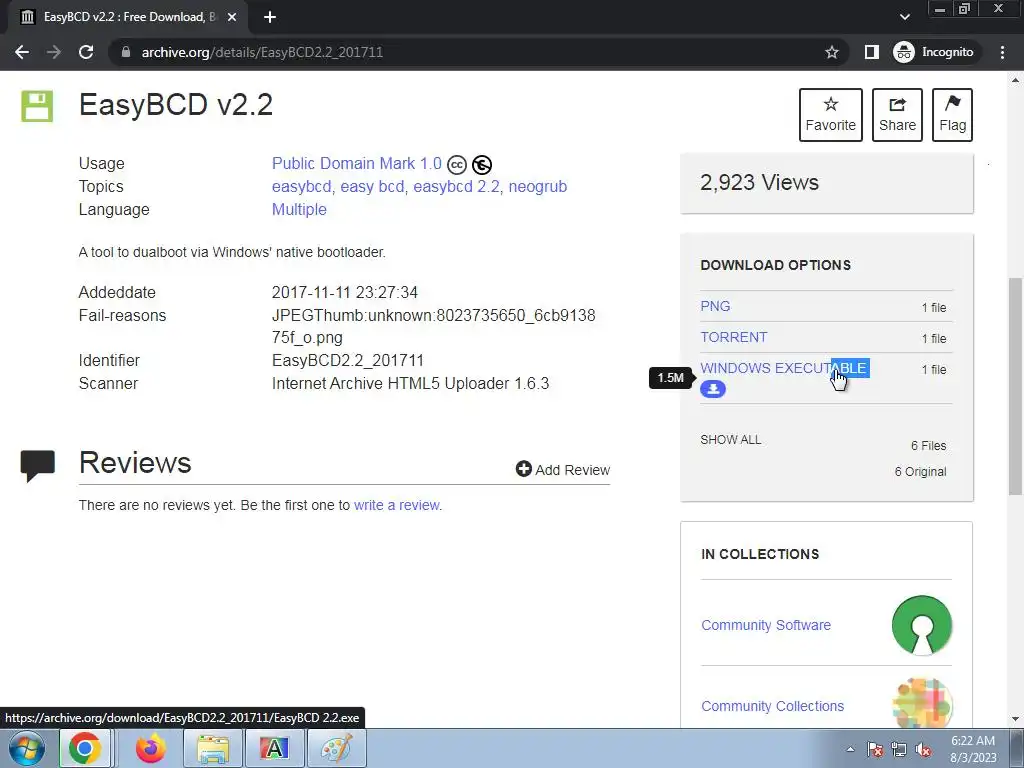
Task: Click the padlock site info icon
Action: [126, 52]
